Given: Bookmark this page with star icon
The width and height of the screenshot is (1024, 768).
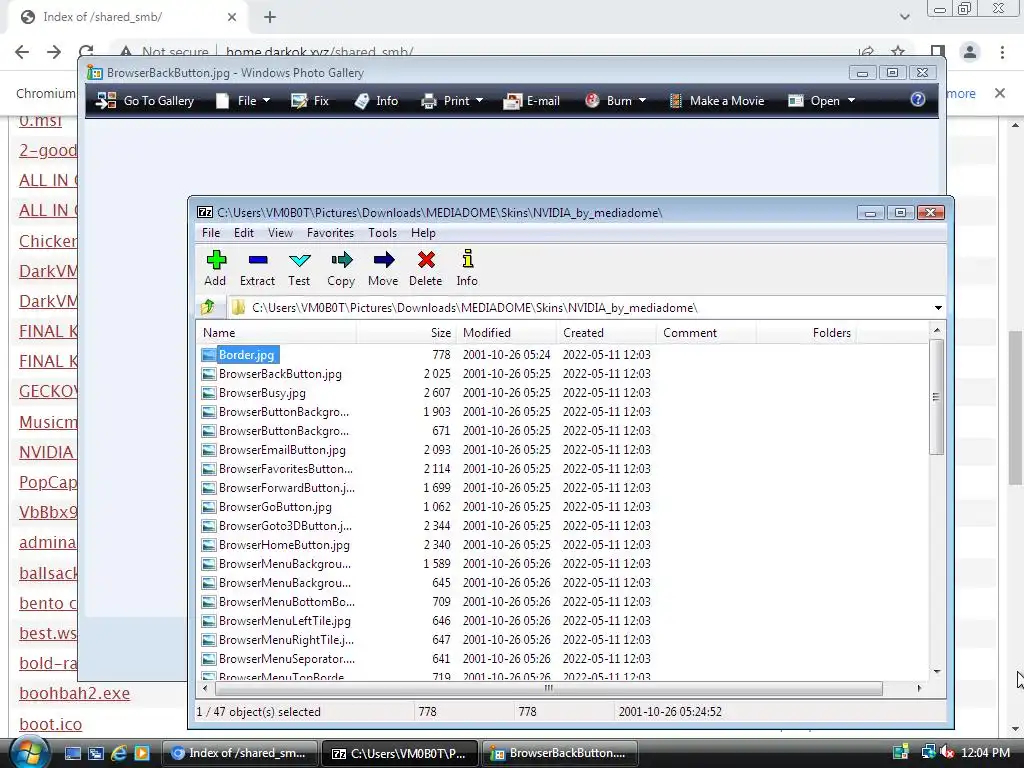Looking at the screenshot, I should tap(898, 52).
